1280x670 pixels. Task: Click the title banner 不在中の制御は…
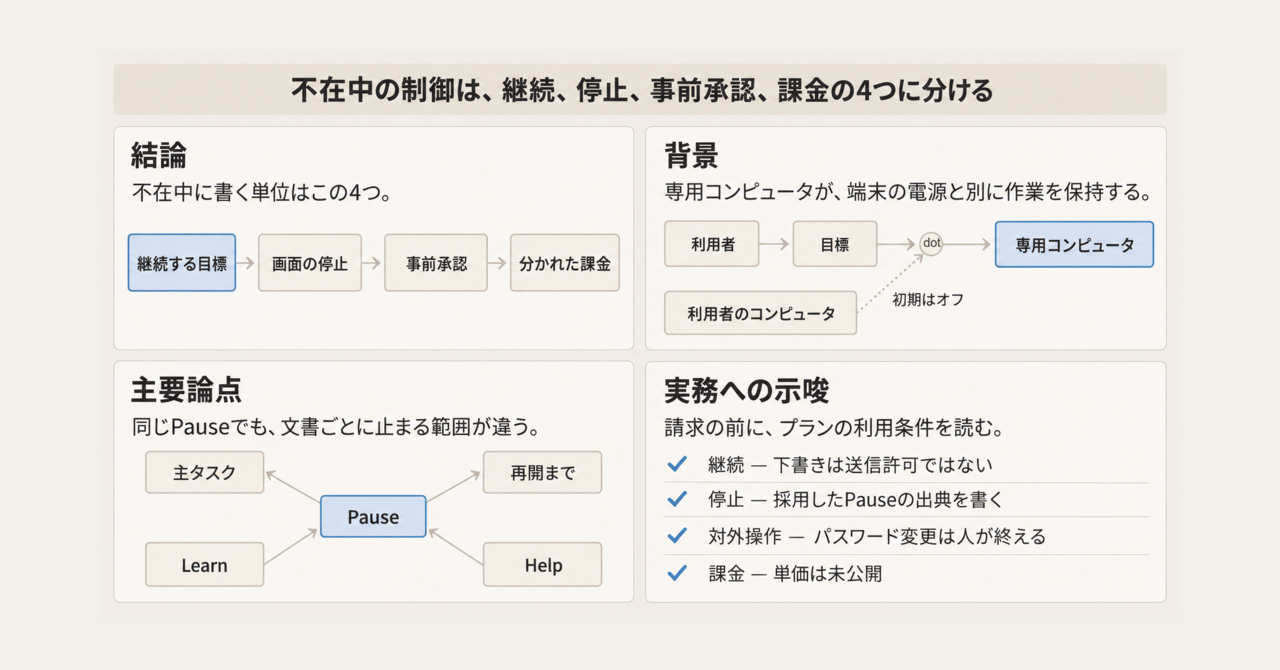[640, 90]
